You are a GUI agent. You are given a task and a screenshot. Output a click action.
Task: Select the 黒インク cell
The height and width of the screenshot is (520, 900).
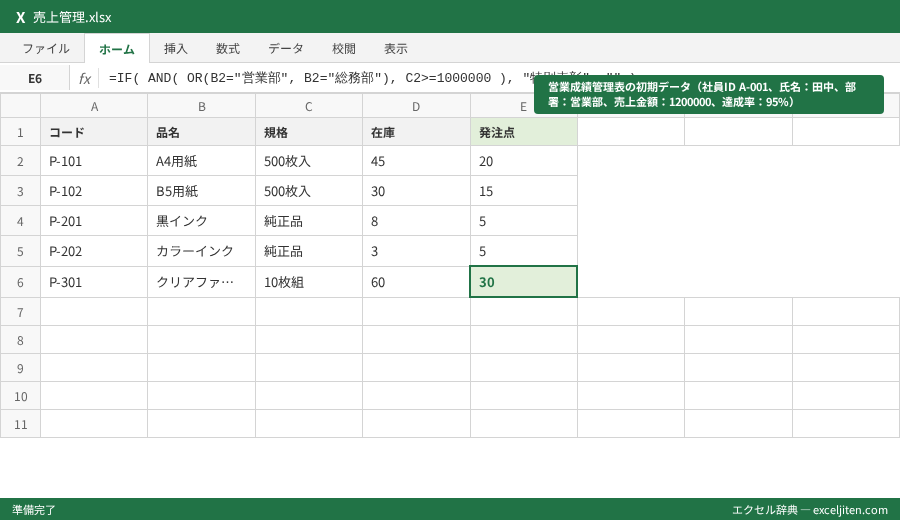(x=201, y=221)
